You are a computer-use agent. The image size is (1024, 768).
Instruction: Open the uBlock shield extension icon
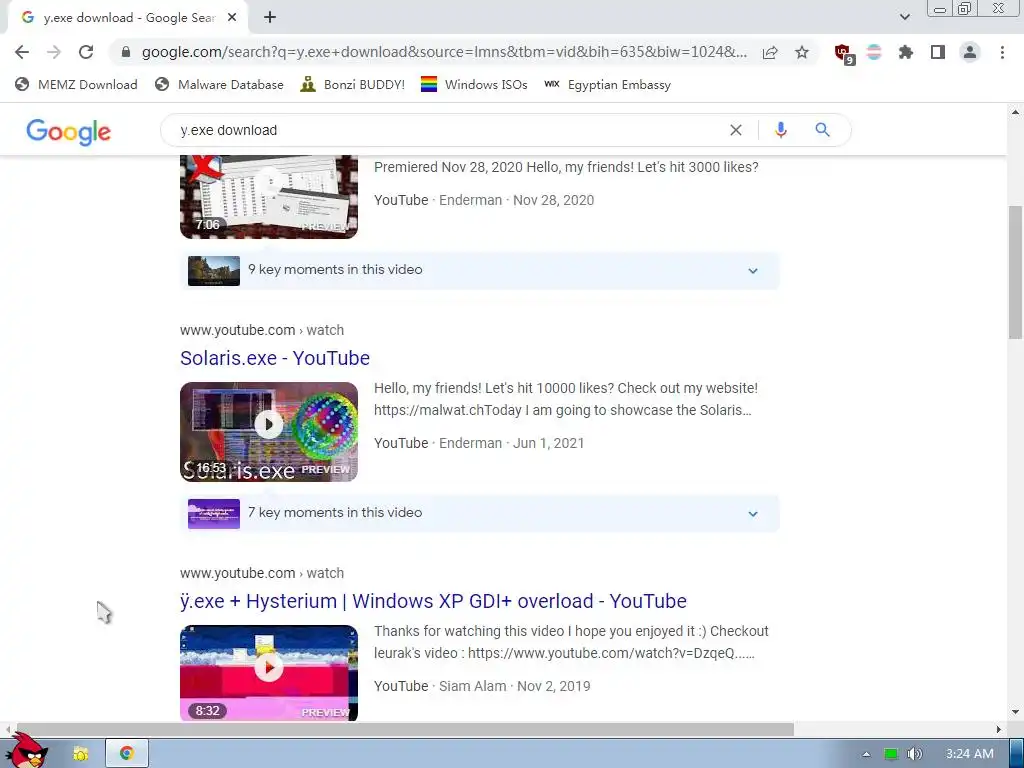(844, 54)
